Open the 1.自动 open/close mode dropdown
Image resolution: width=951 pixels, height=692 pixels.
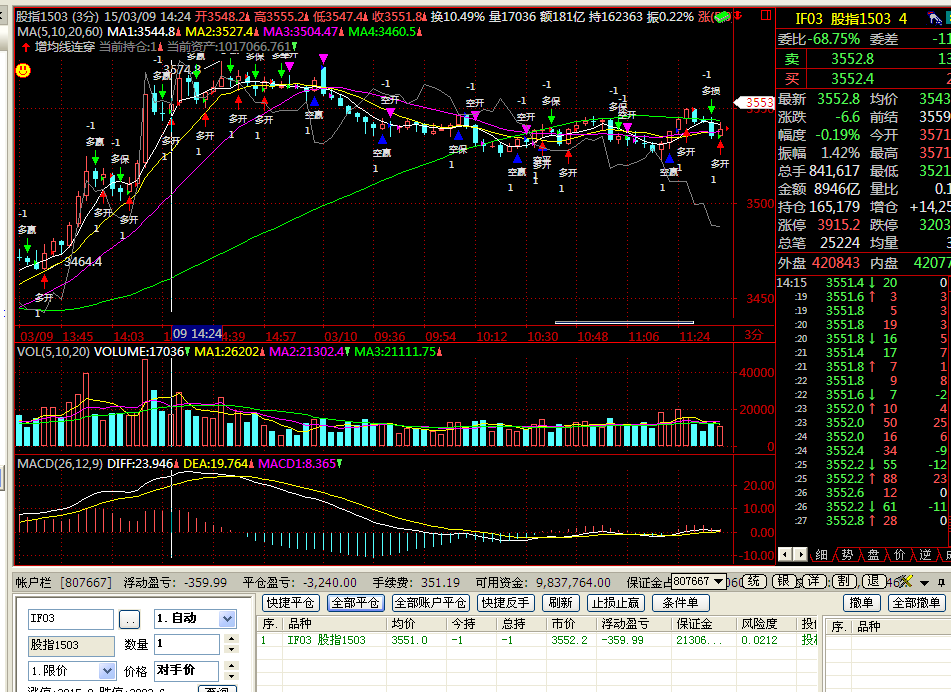coord(226,619)
